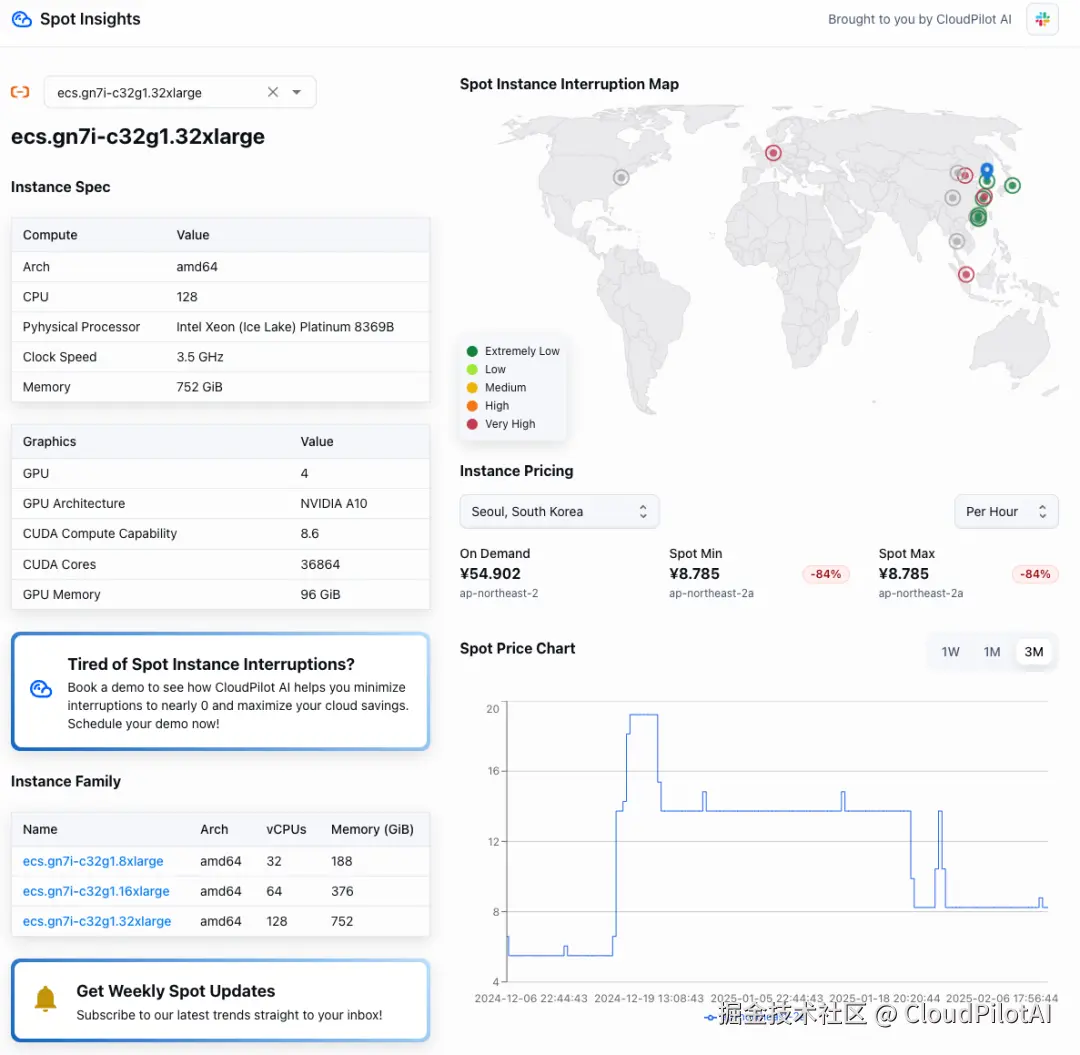
Task: Click the green marker over Japan
Action: (x=1012, y=185)
